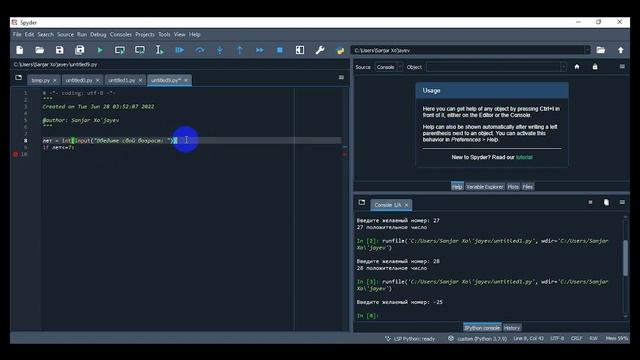Click the LSP Python ready status

[x=410, y=339]
